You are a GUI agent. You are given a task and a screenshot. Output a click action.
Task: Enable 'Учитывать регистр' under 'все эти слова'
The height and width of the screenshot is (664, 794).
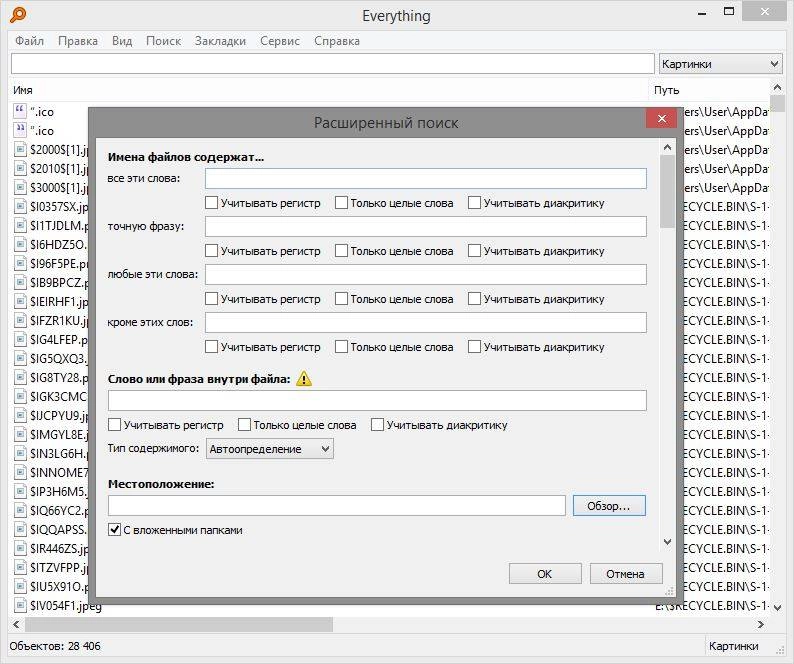pyautogui.click(x=212, y=203)
